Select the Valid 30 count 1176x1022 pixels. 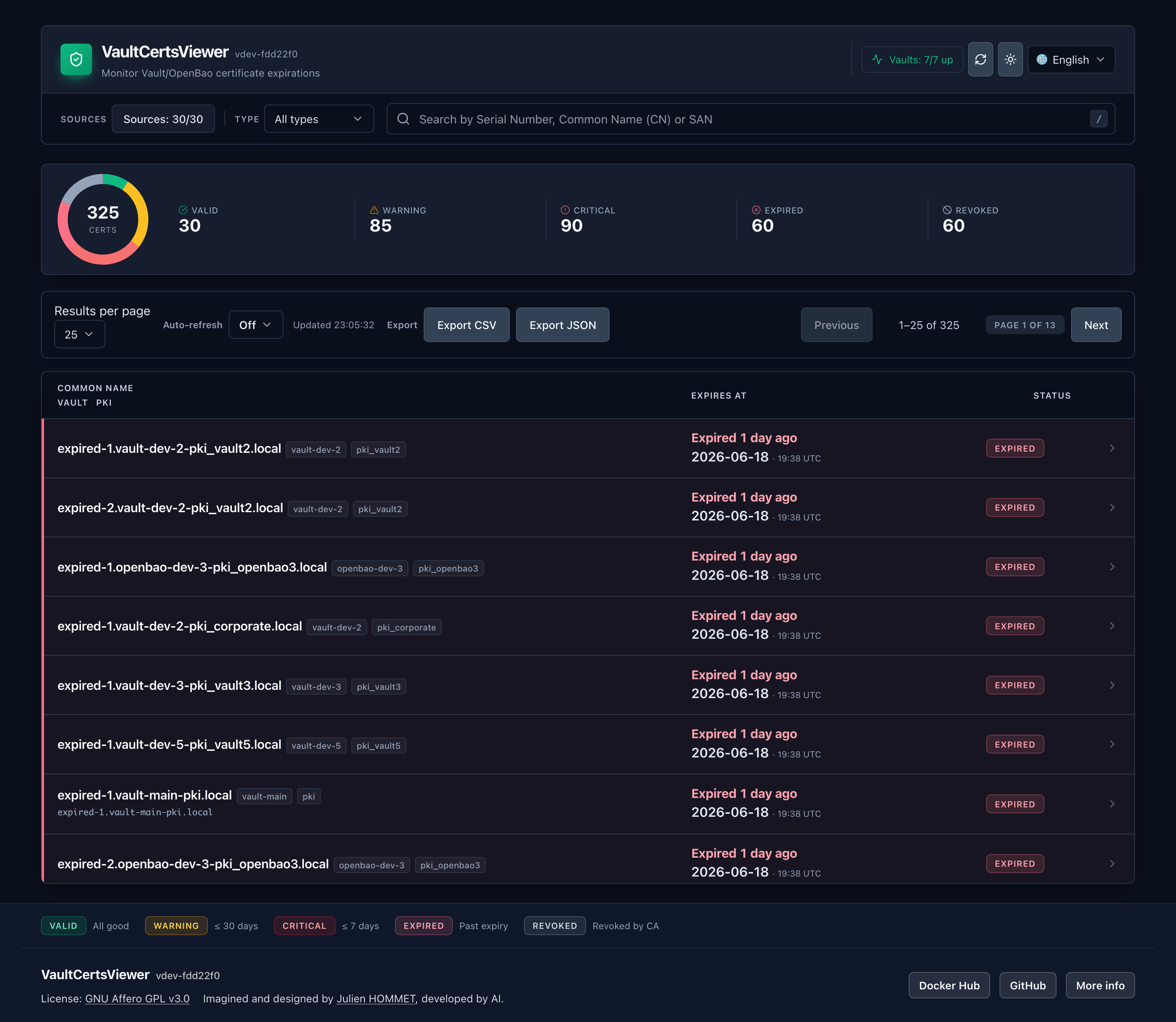click(x=190, y=226)
